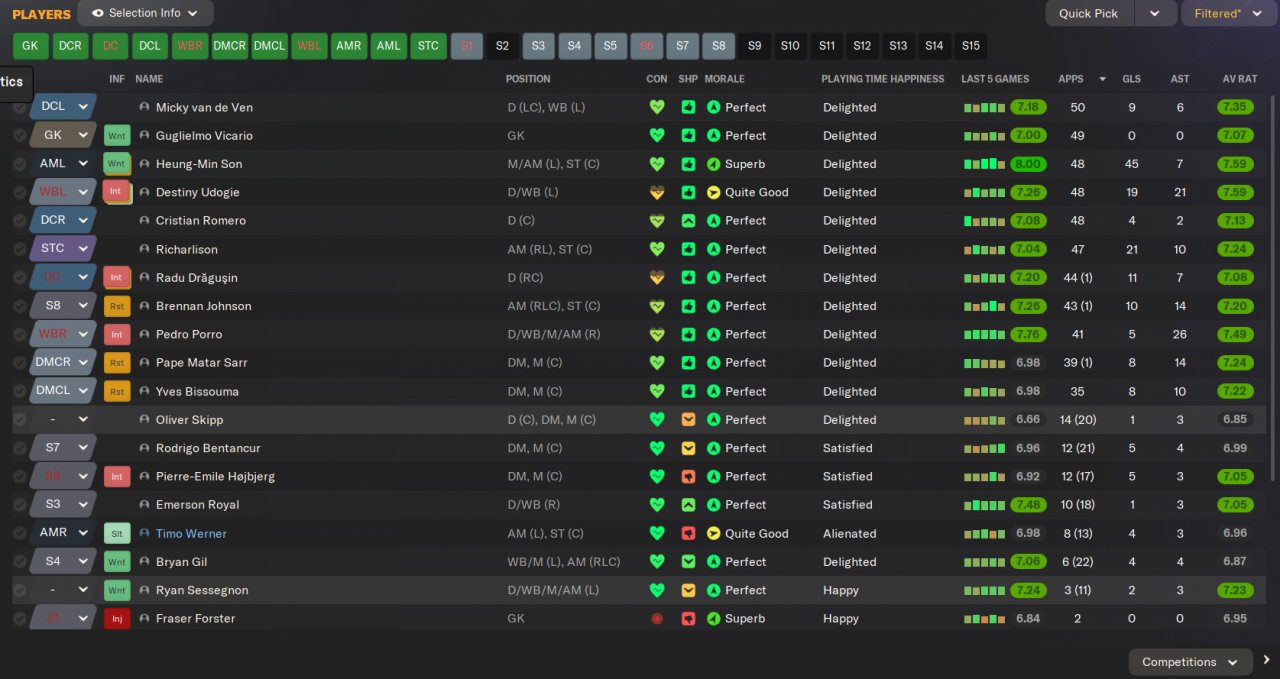Open the partially hidden tactics side tab
The width and height of the screenshot is (1280, 679).
point(16,82)
